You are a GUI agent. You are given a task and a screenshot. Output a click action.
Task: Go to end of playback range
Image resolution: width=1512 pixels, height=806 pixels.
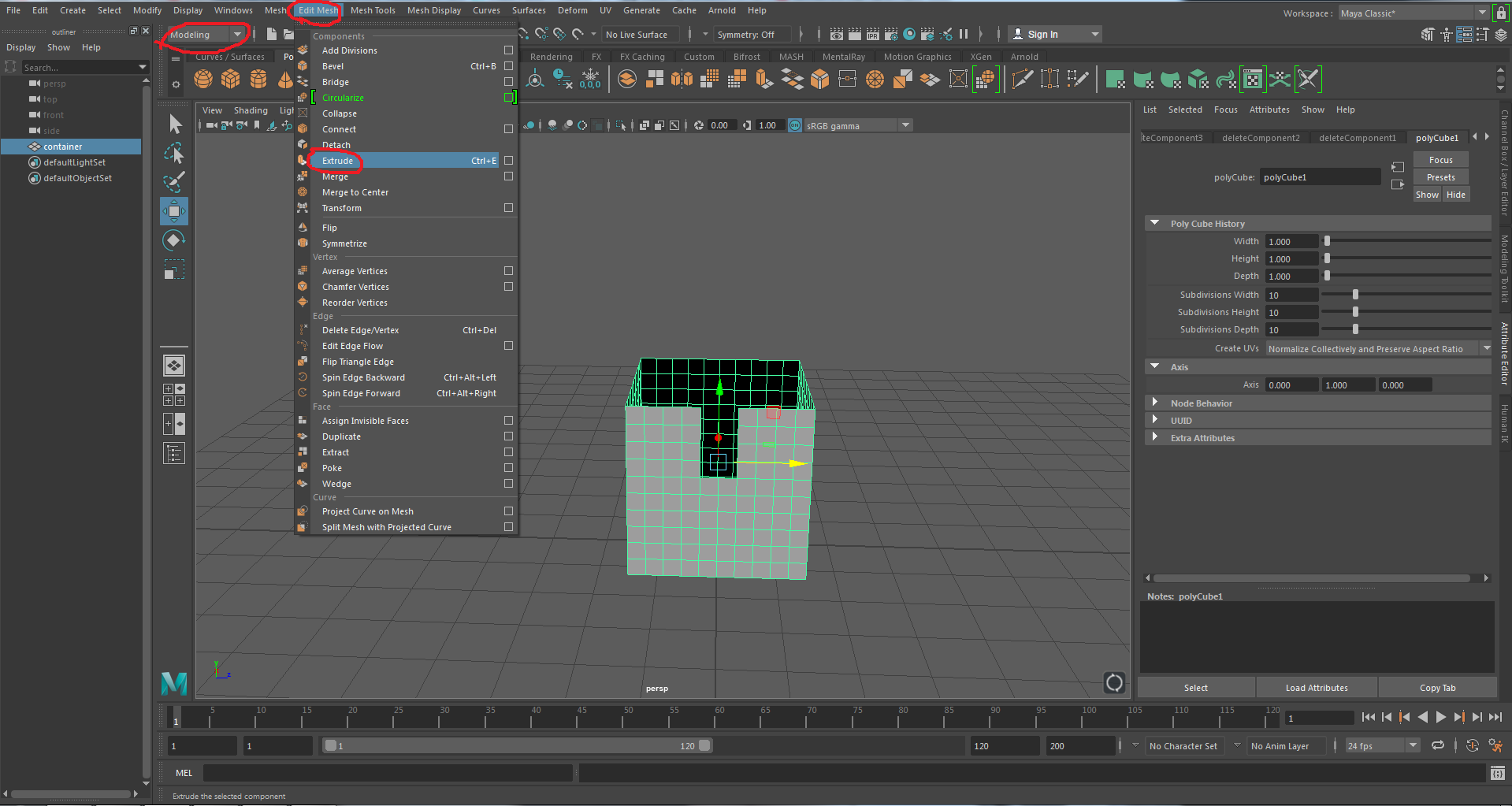[1495, 717]
